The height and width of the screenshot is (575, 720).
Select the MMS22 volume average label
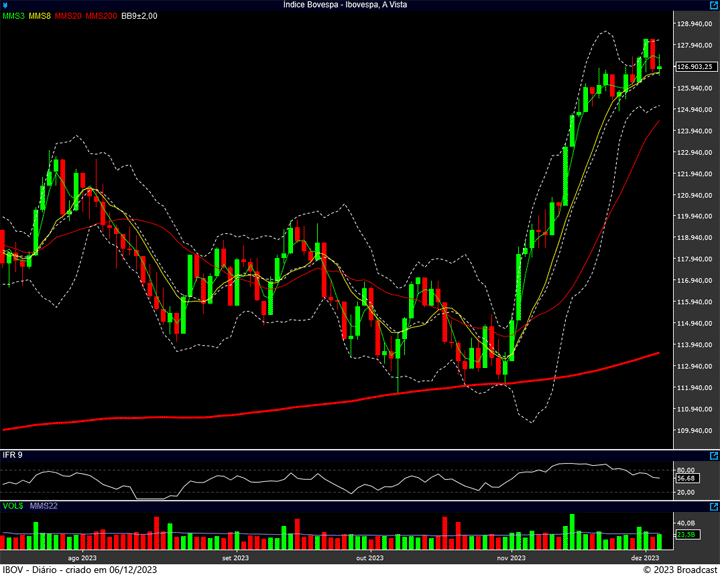coord(44,507)
